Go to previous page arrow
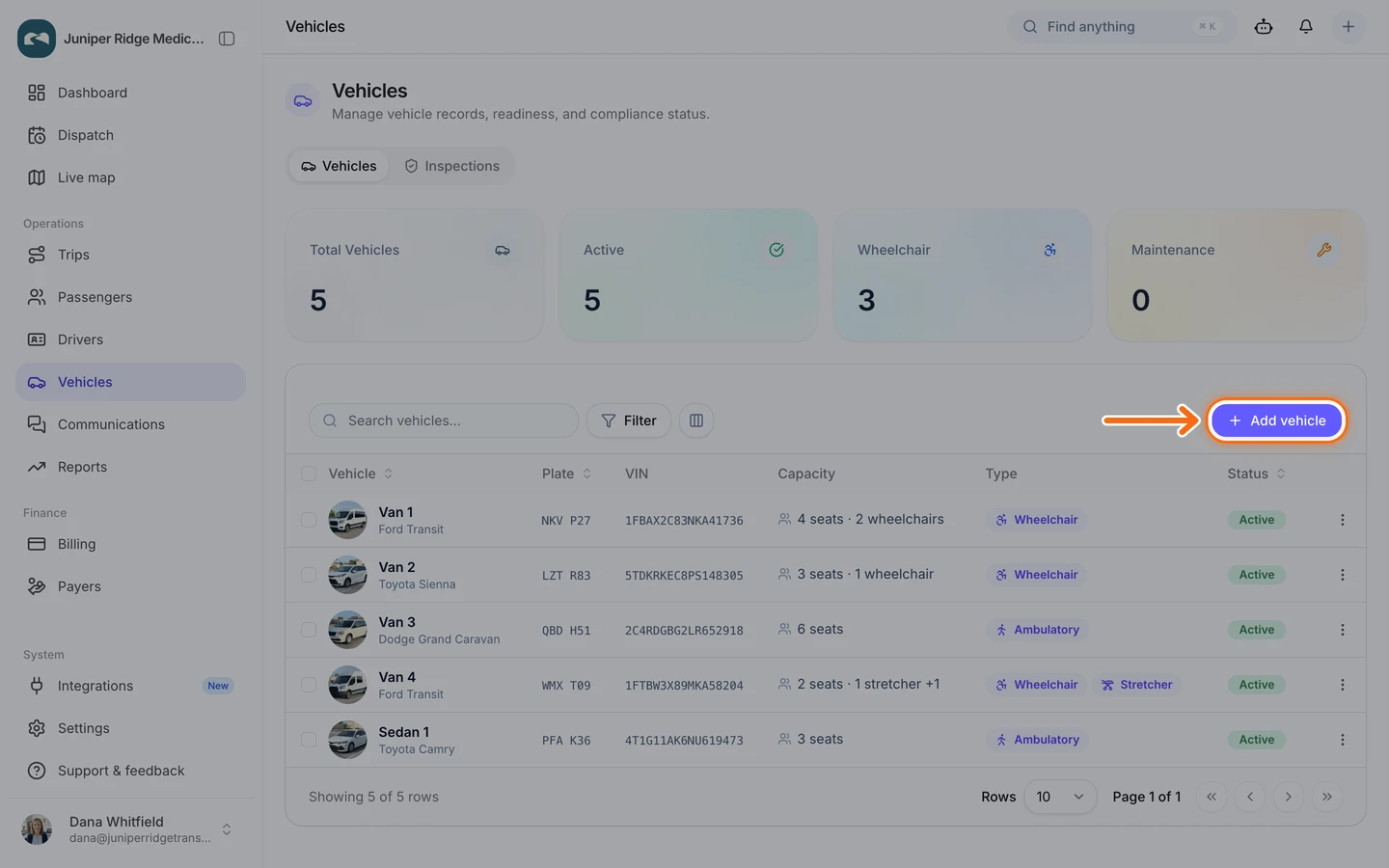This screenshot has height=868, width=1389. (x=1250, y=797)
